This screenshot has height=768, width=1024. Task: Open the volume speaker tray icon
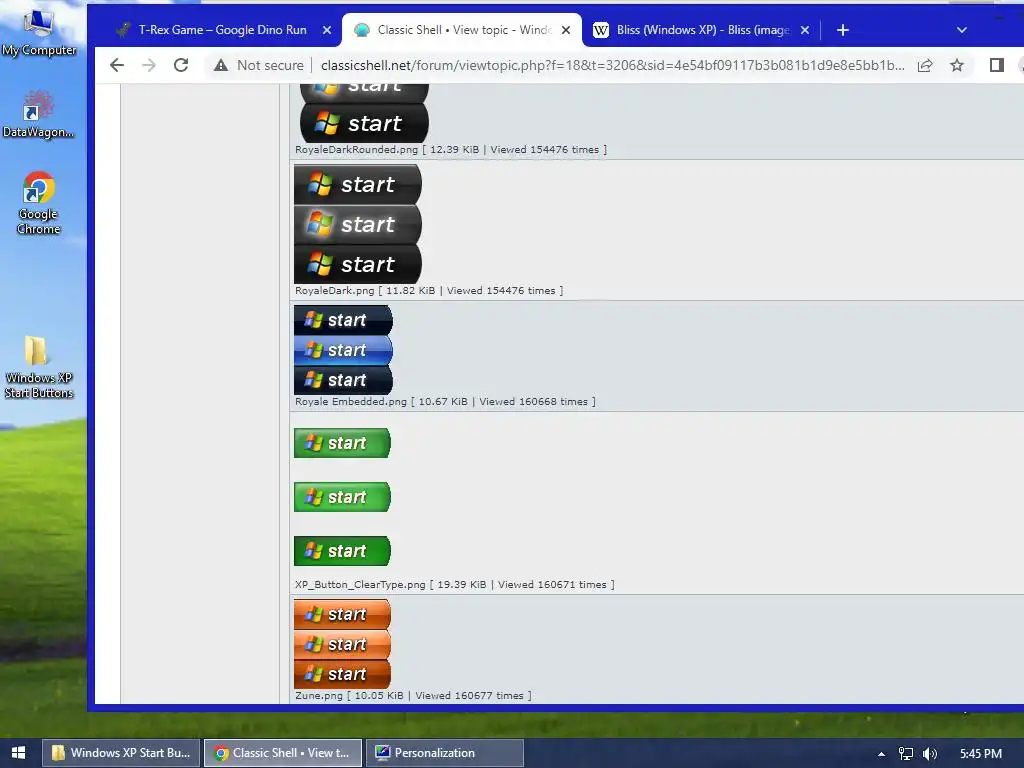[x=930, y=754]
